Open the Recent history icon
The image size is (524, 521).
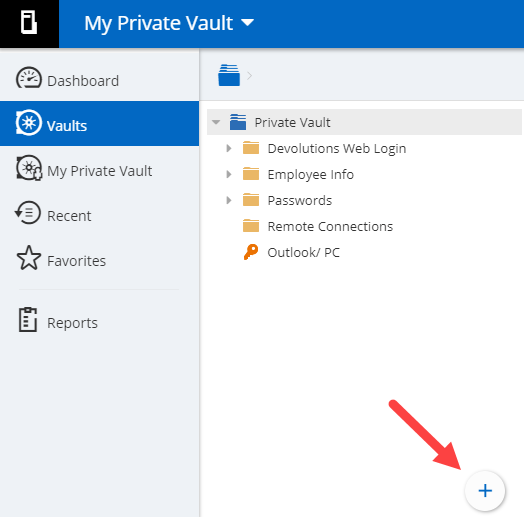pyautogui.click(x=28, y=213)
